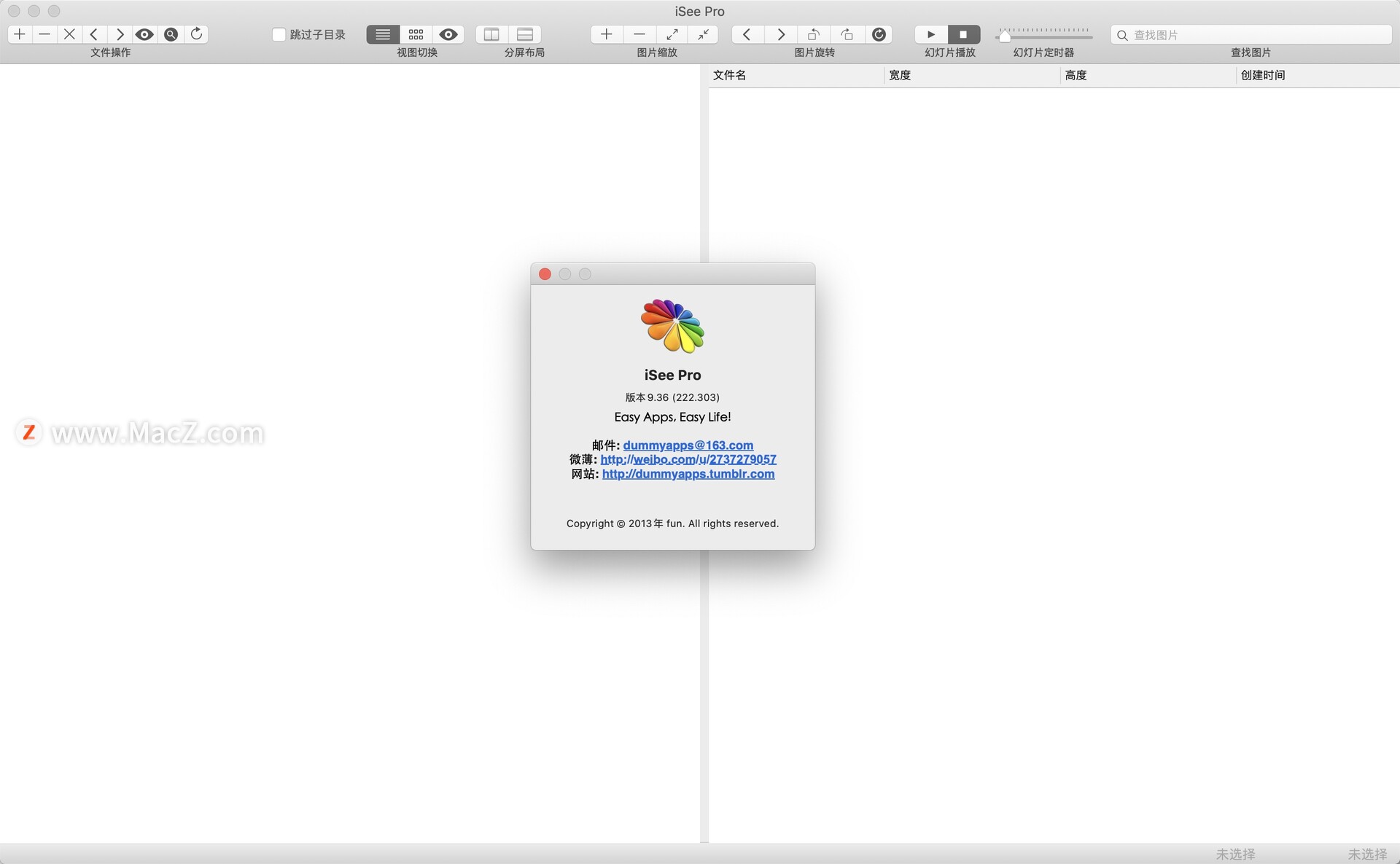
Task: Click 'Easy Apps, Easy Life!' slogan text
Action: pos(672,417)
